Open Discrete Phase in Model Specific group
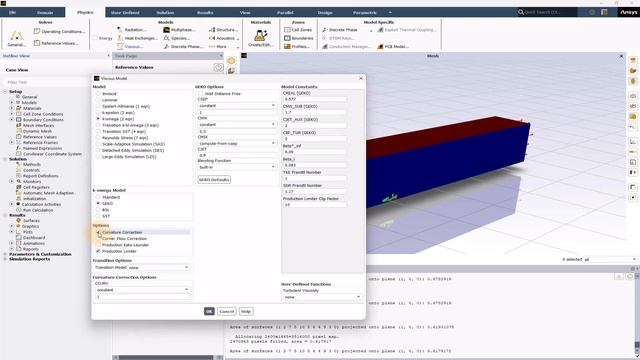 [340, 30]
